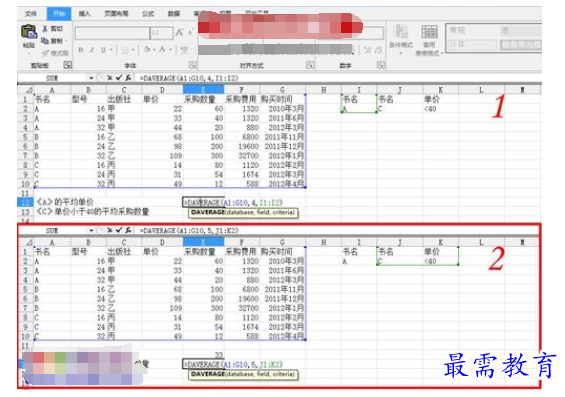The width and height of the screenshot is (565, 397).
Task: Open the Underline style dropdown arrow
Action: [x=111, y=50]
